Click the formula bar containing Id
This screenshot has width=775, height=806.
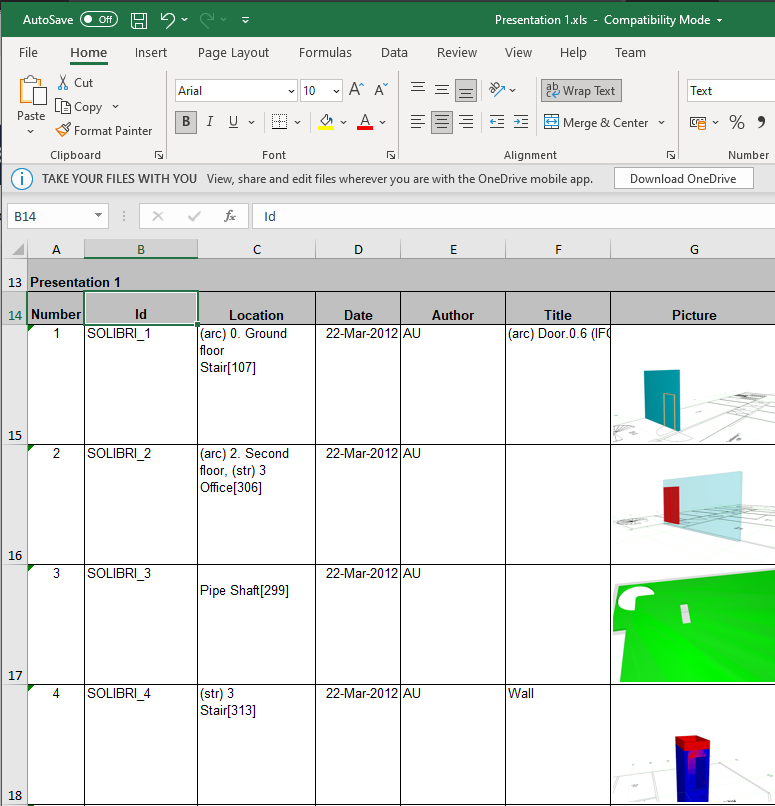click(x=513, y=216)
